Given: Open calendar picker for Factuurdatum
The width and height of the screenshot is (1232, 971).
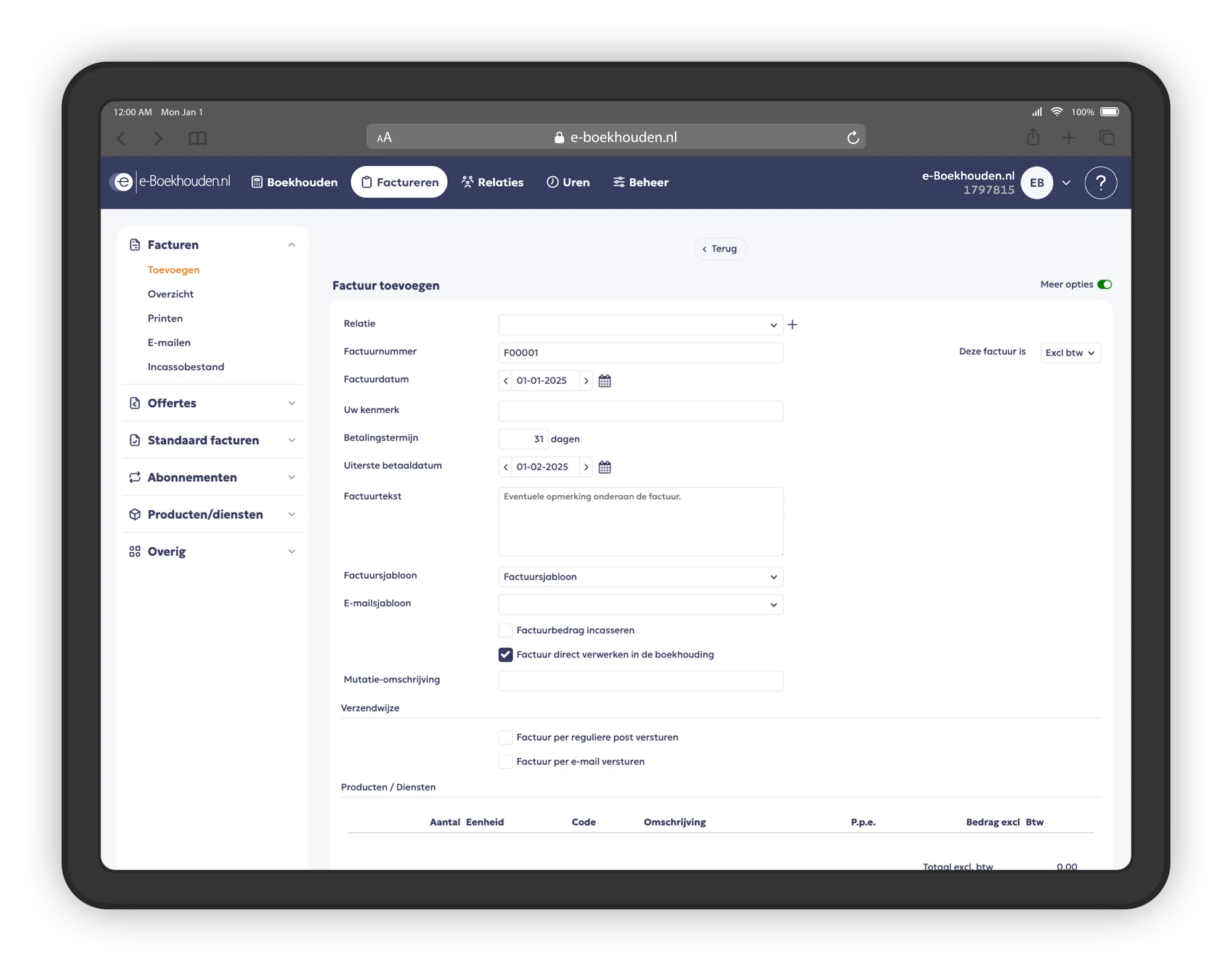Looking at the screenshot, I should point(604,381).
